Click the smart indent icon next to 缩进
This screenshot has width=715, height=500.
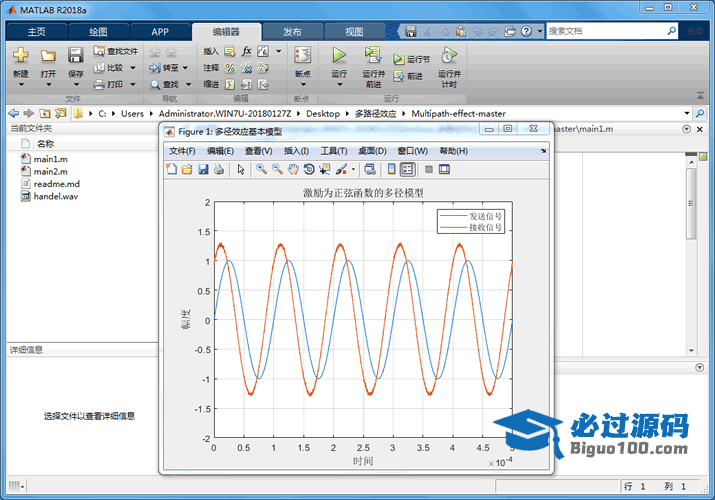(230, 84)
